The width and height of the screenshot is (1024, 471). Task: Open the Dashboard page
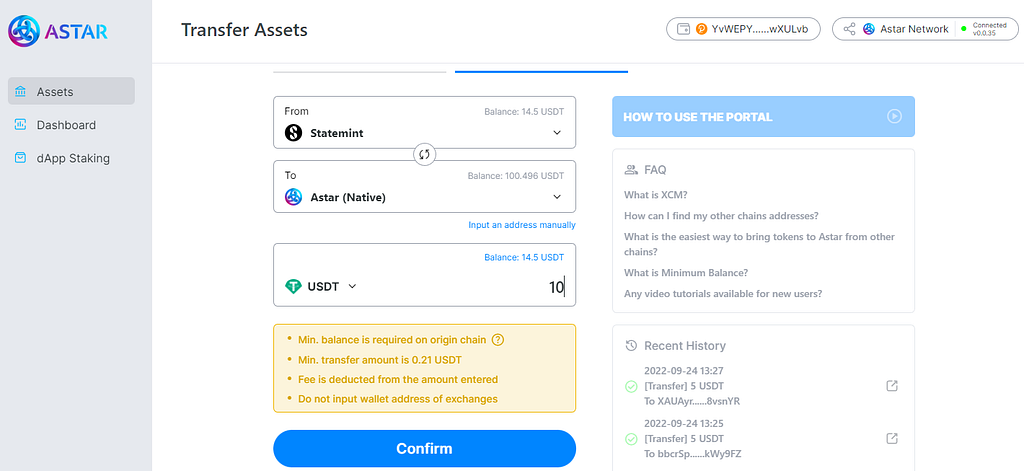point(71,125)
